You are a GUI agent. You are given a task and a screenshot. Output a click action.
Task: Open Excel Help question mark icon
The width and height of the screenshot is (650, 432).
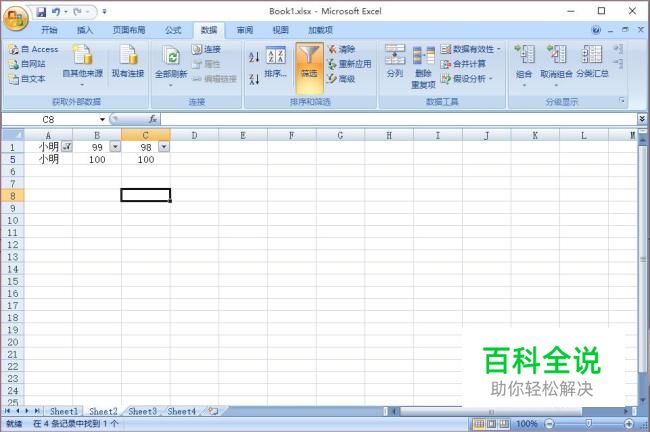(596, 30)
